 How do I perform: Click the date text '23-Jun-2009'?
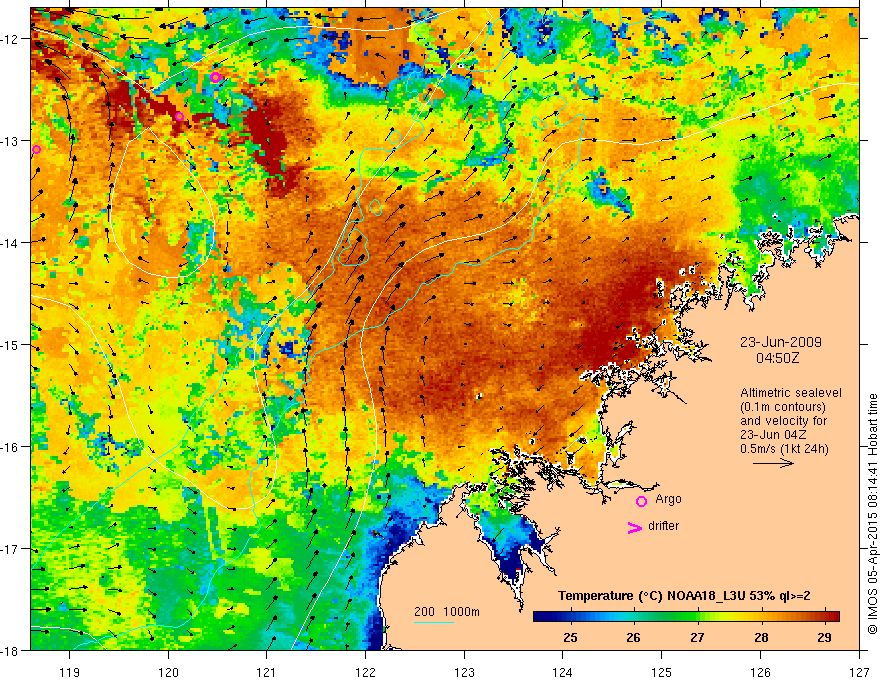point(781,342)
